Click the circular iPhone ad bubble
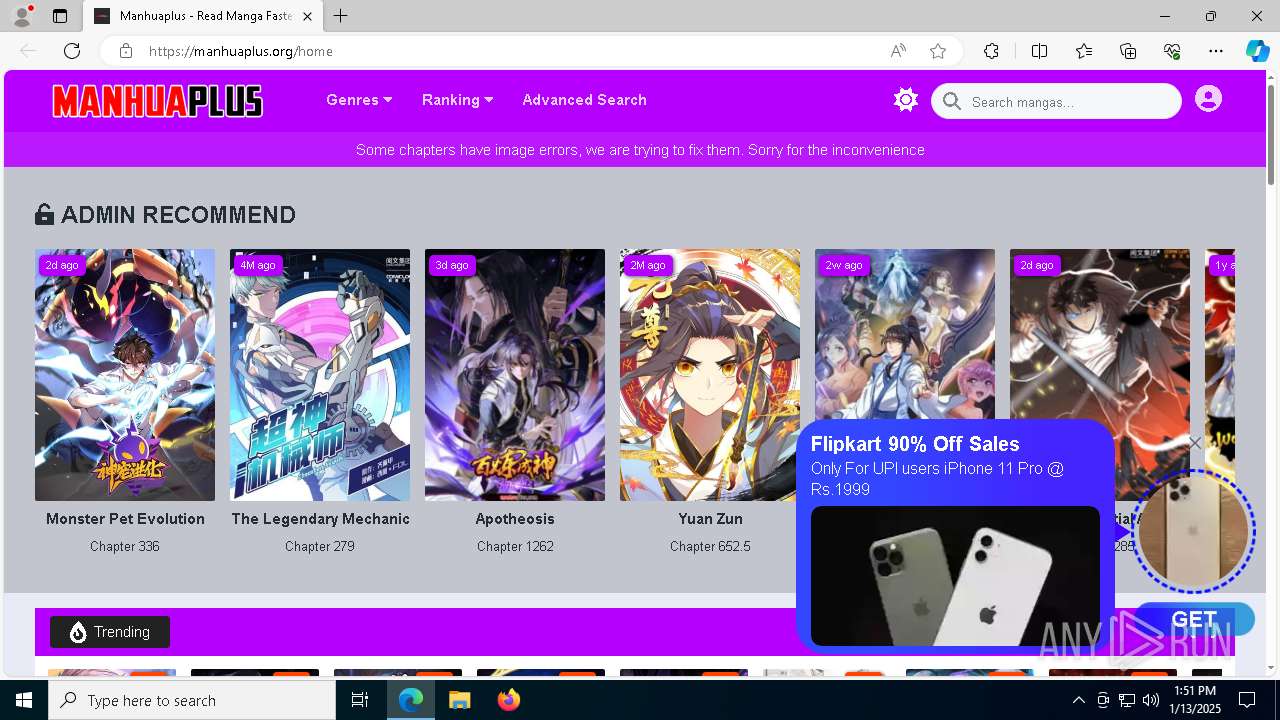This screenshot has width=1280, height=720. [1193, 530]
